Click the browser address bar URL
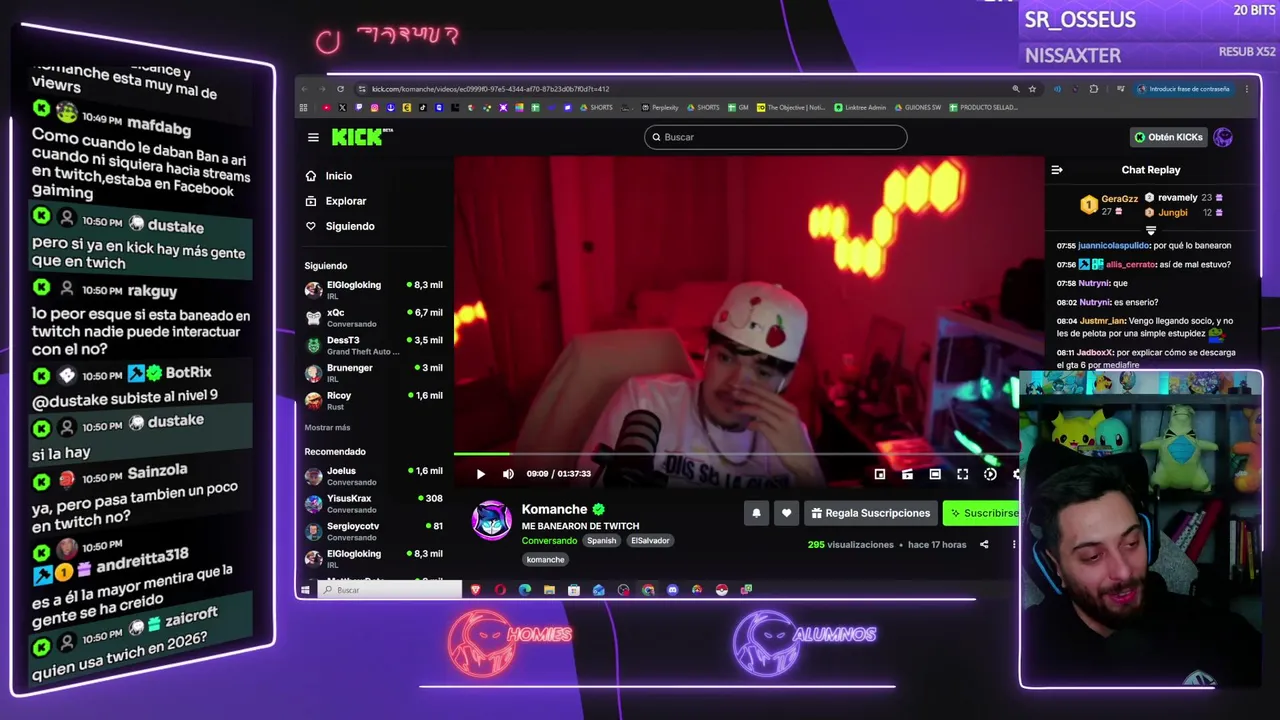 (x=490, y=89)
